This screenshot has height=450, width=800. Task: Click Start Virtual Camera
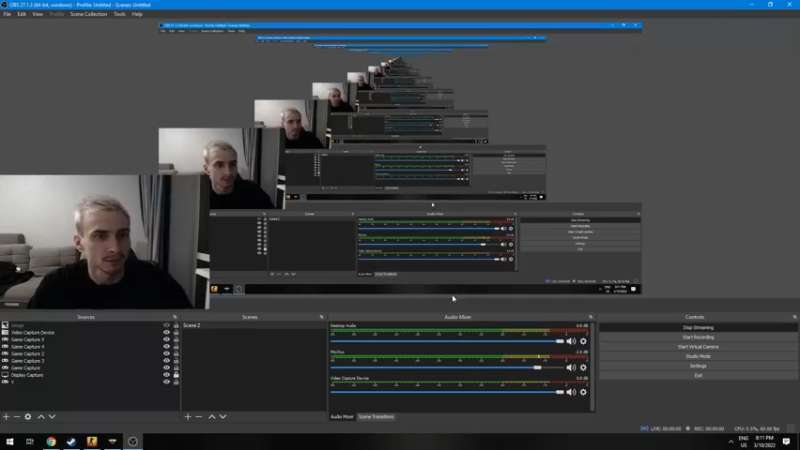point(698,347)
